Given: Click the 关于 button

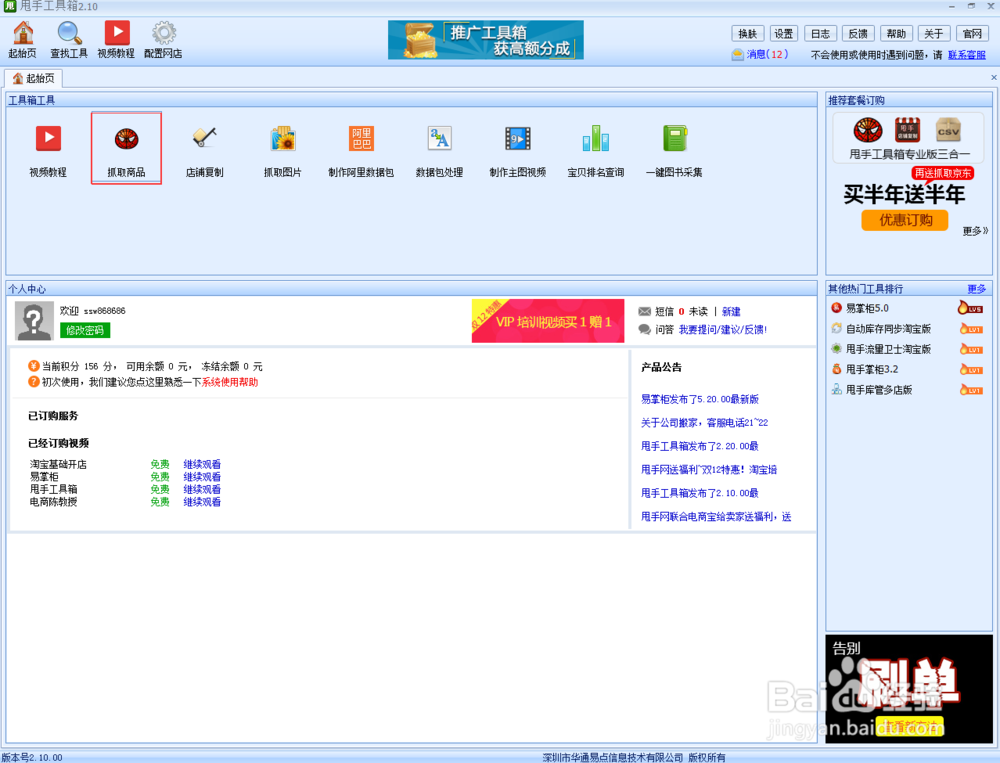Looking at the screenshot, I should pos(934,34).
